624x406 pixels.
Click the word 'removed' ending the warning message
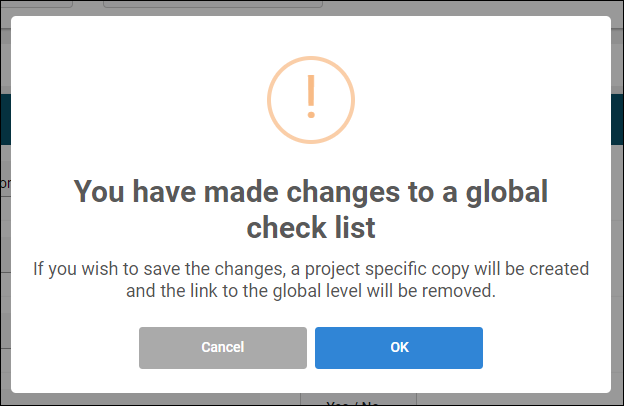458,291
